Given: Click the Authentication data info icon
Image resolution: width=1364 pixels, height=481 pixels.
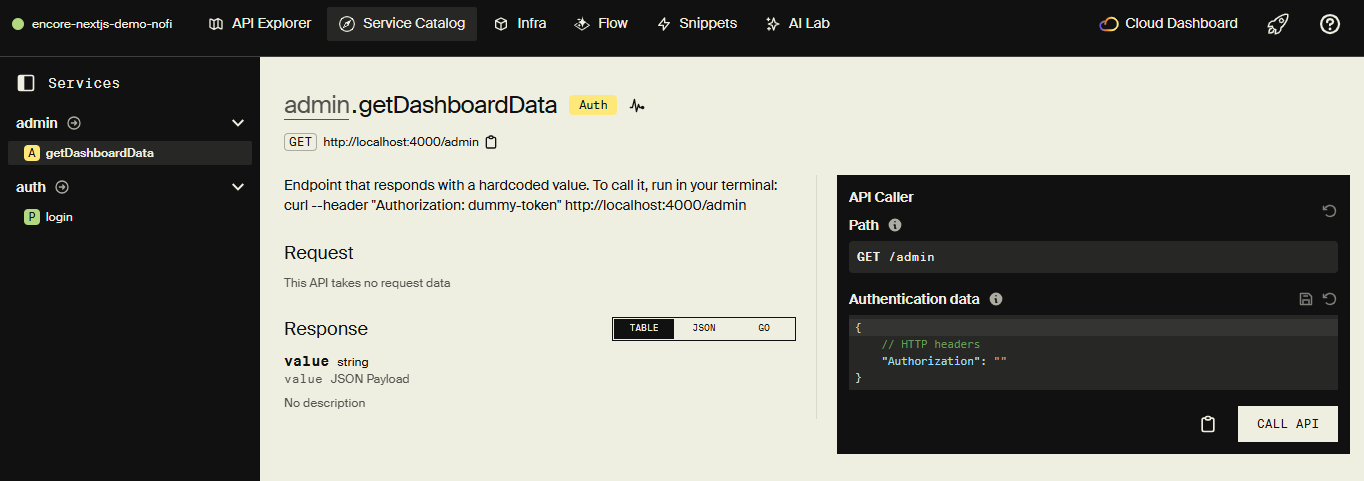Looking at the screenshot, I should [996, 299].
